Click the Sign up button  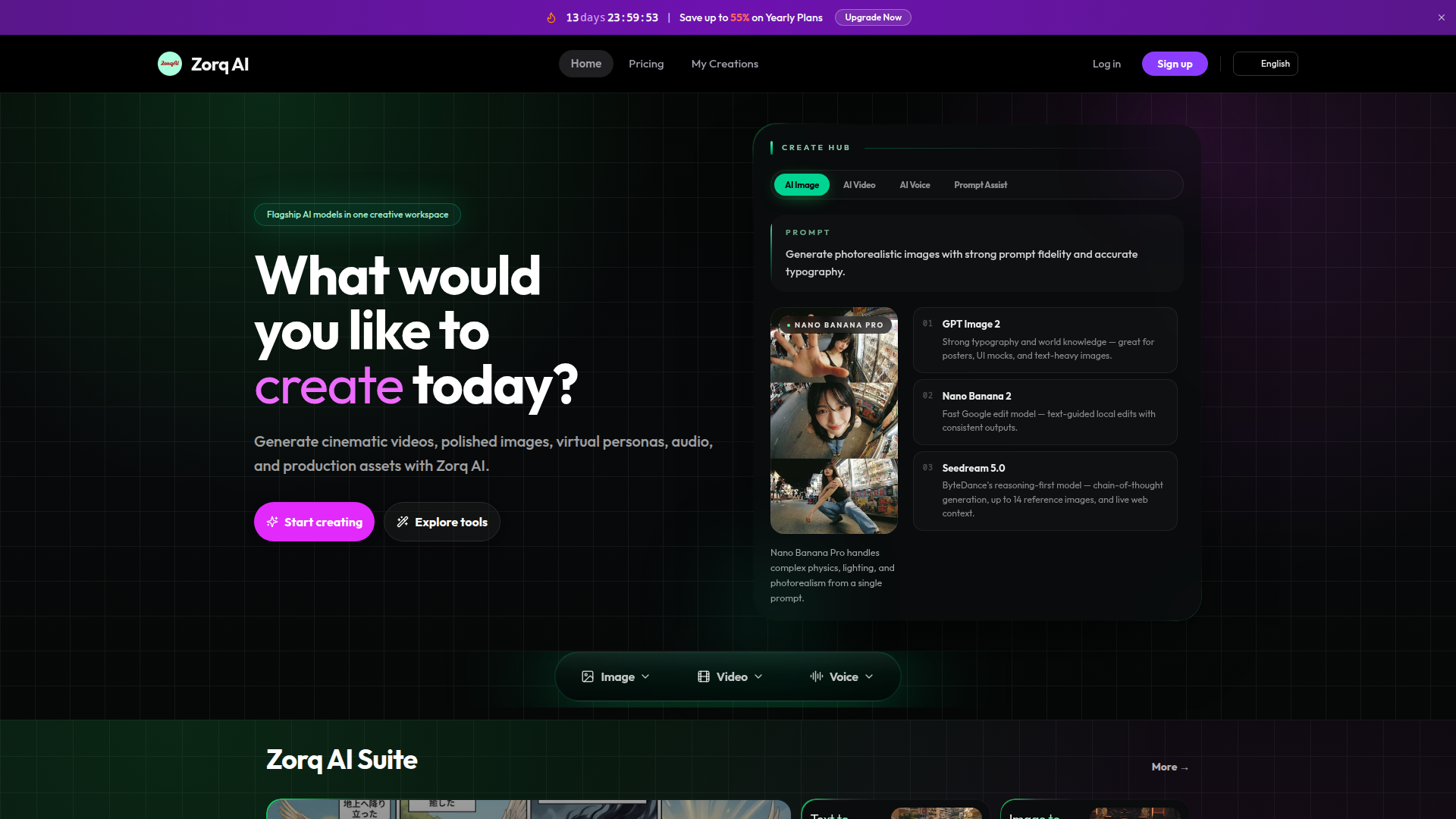pyautogui.click(x=1175, y=64)
